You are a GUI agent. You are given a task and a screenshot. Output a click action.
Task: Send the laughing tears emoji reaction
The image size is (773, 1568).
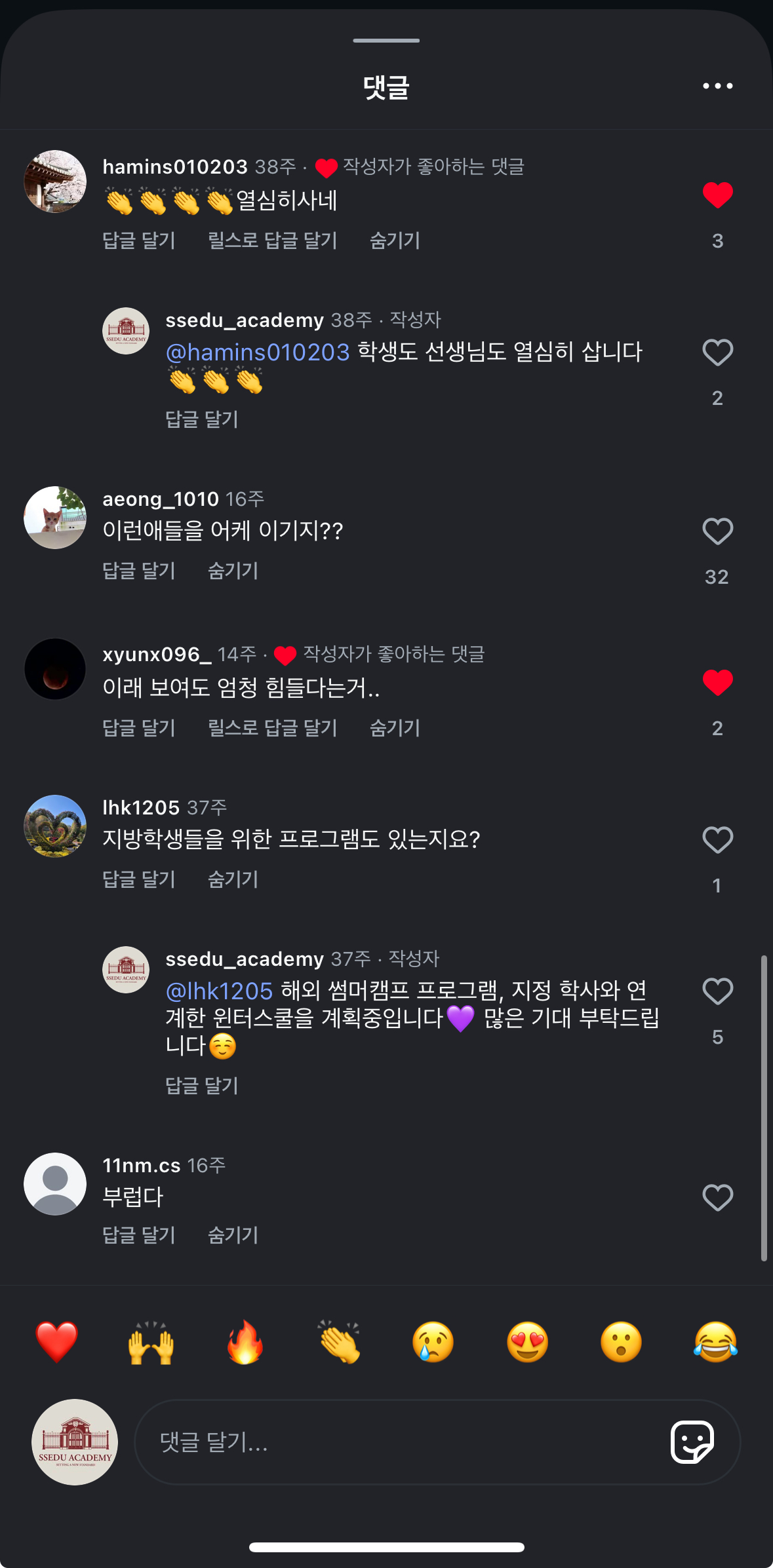click(715, 1341)
